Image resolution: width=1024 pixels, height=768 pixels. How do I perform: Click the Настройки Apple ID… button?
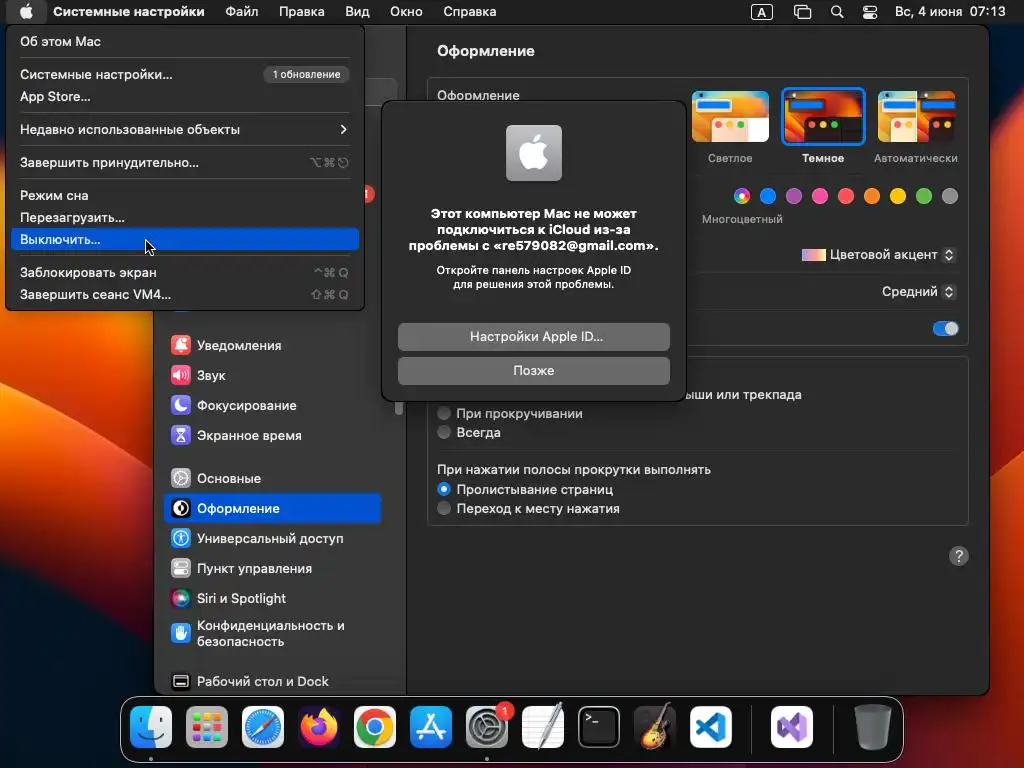click(x=534, y=337)
